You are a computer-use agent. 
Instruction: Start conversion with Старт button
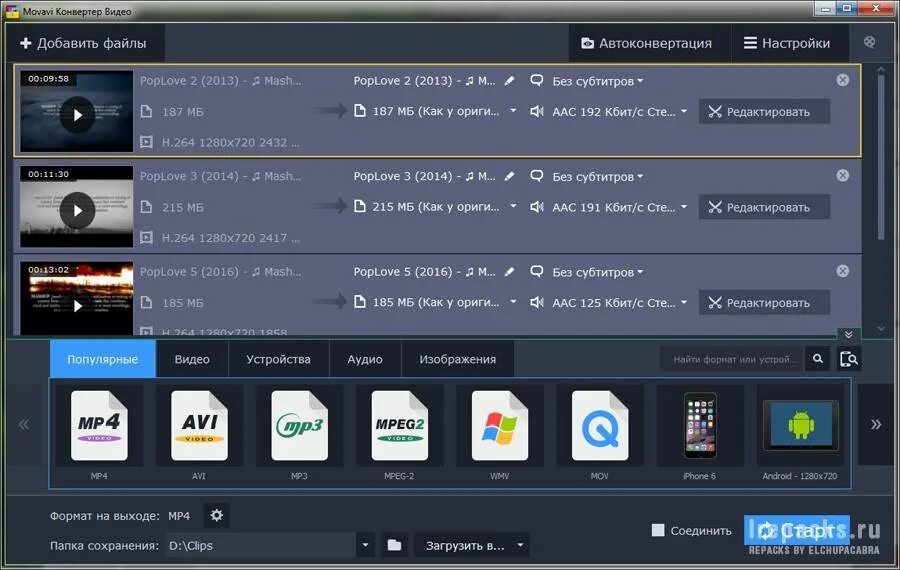[x=797, y=530]
